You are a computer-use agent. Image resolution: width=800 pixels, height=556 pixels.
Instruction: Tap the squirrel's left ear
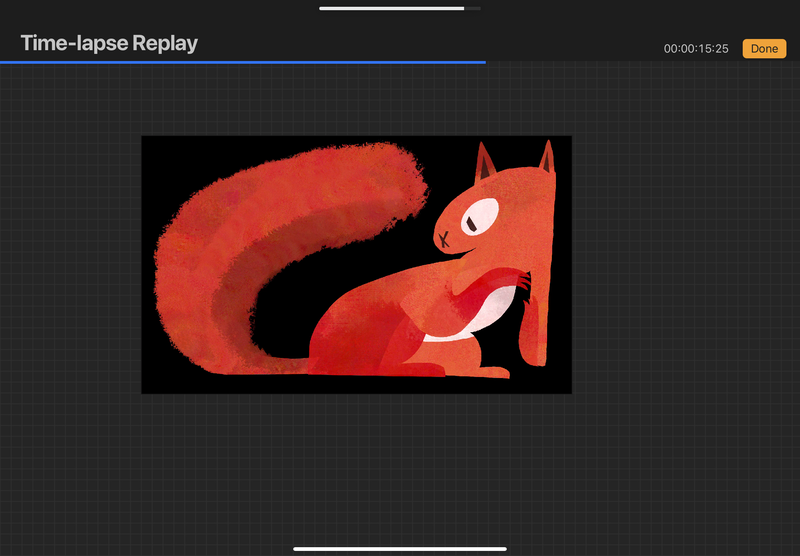[x=486, y=163]
